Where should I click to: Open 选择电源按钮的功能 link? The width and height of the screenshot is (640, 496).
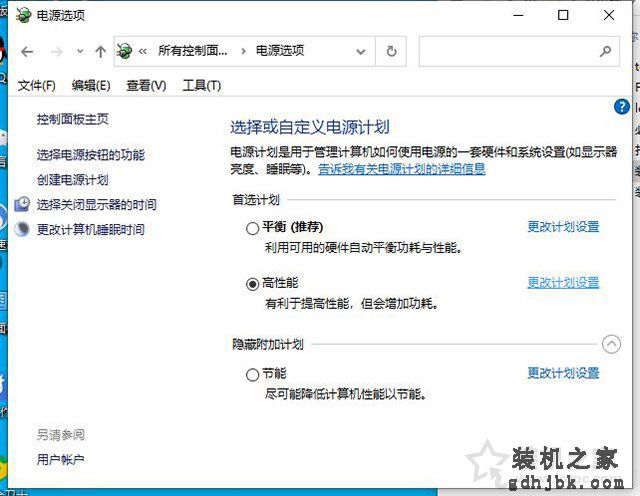[91, 155]
